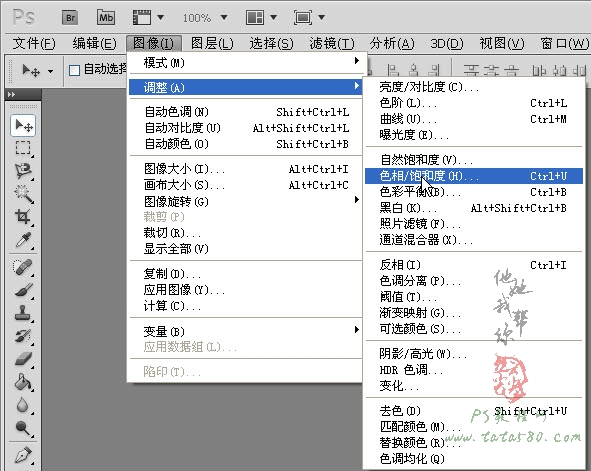Expand the toolbox with double arrows

pos(11,95)
